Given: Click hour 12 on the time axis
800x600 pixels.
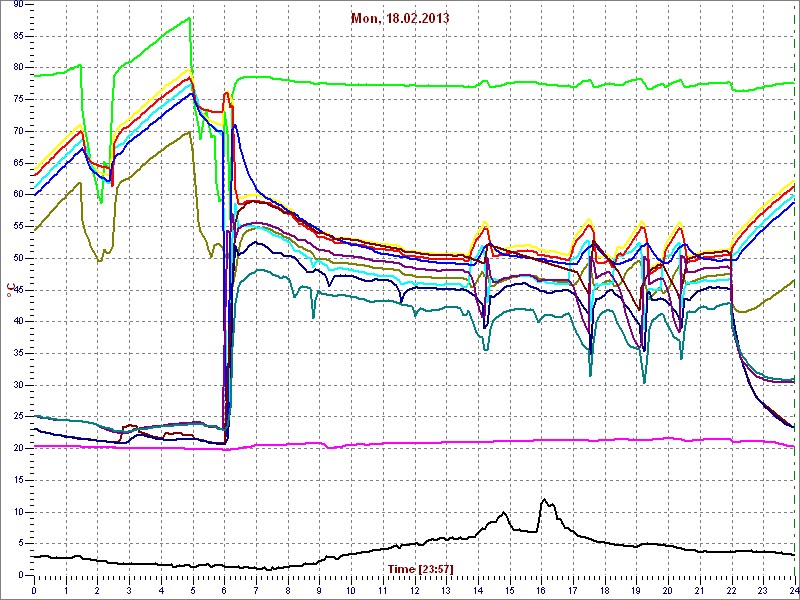Looking at the screenshot, I should (414, 590).
